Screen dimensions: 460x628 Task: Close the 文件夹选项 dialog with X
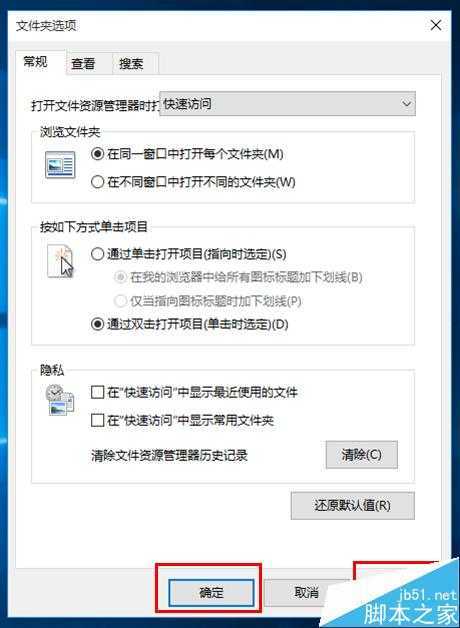pos(436,25)
